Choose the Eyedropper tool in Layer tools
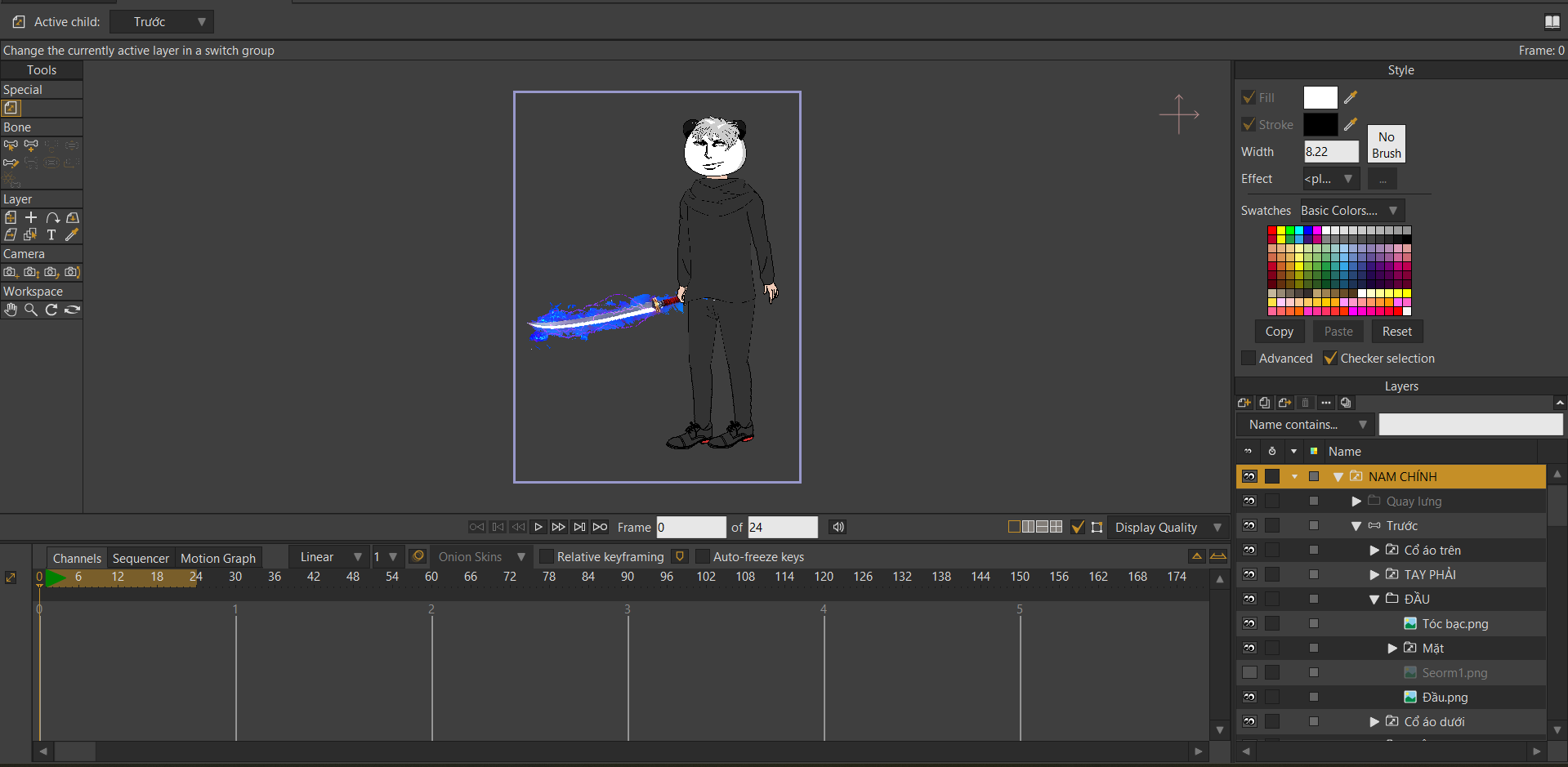 tap(72, 235)
